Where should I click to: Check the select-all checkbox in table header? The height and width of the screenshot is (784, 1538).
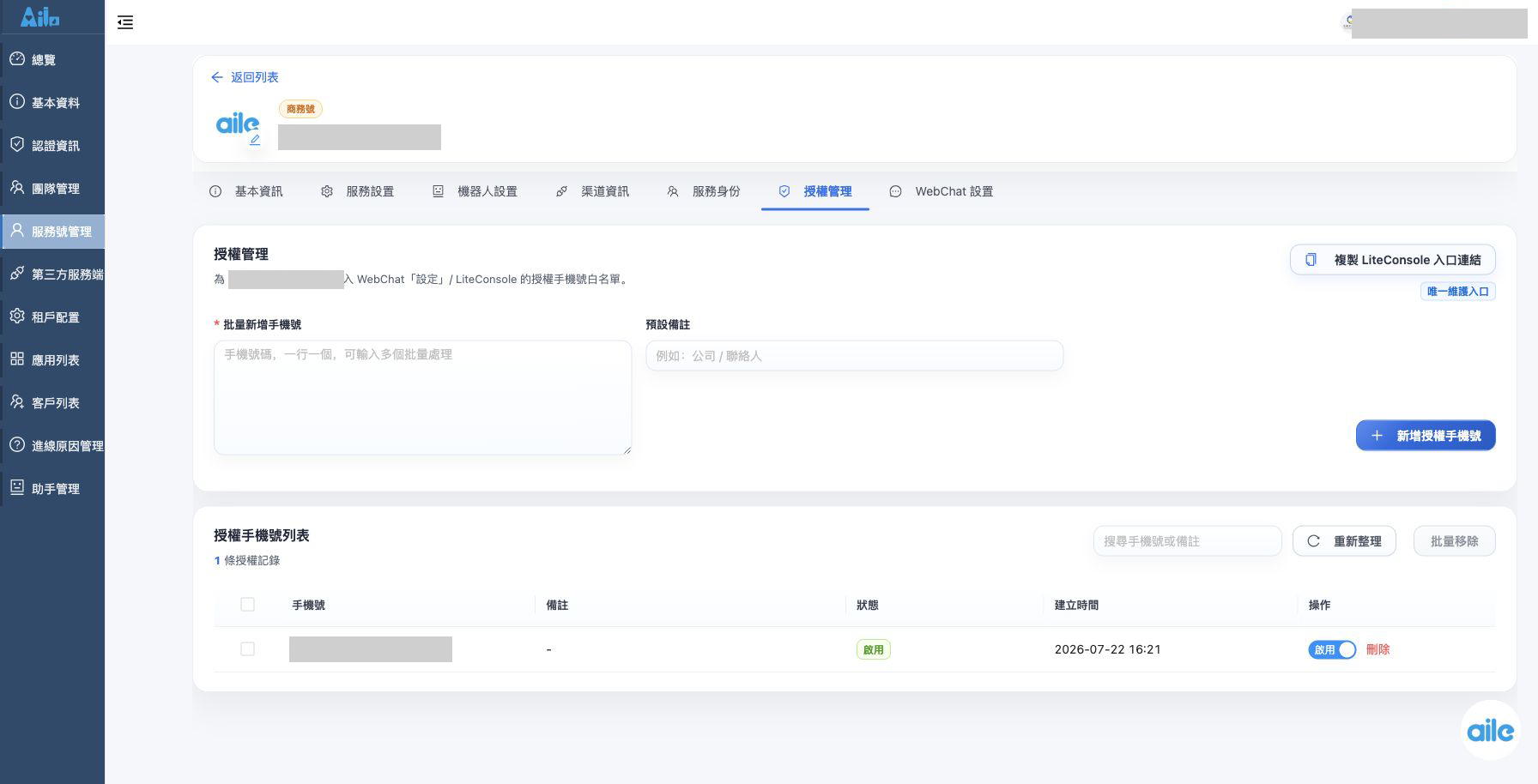click(x=247, y=605)
